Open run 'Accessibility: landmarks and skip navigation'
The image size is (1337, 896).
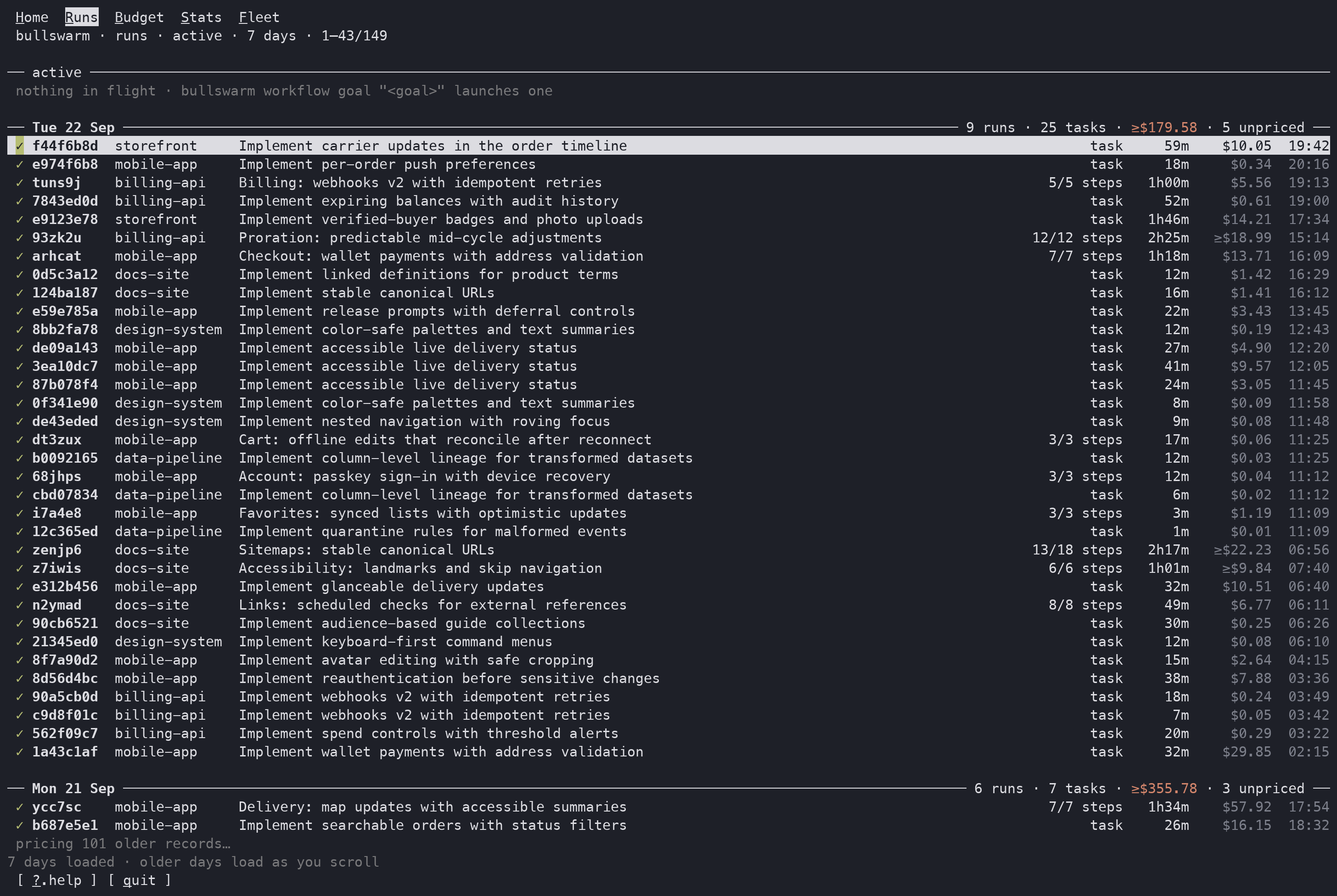point(420,568)
